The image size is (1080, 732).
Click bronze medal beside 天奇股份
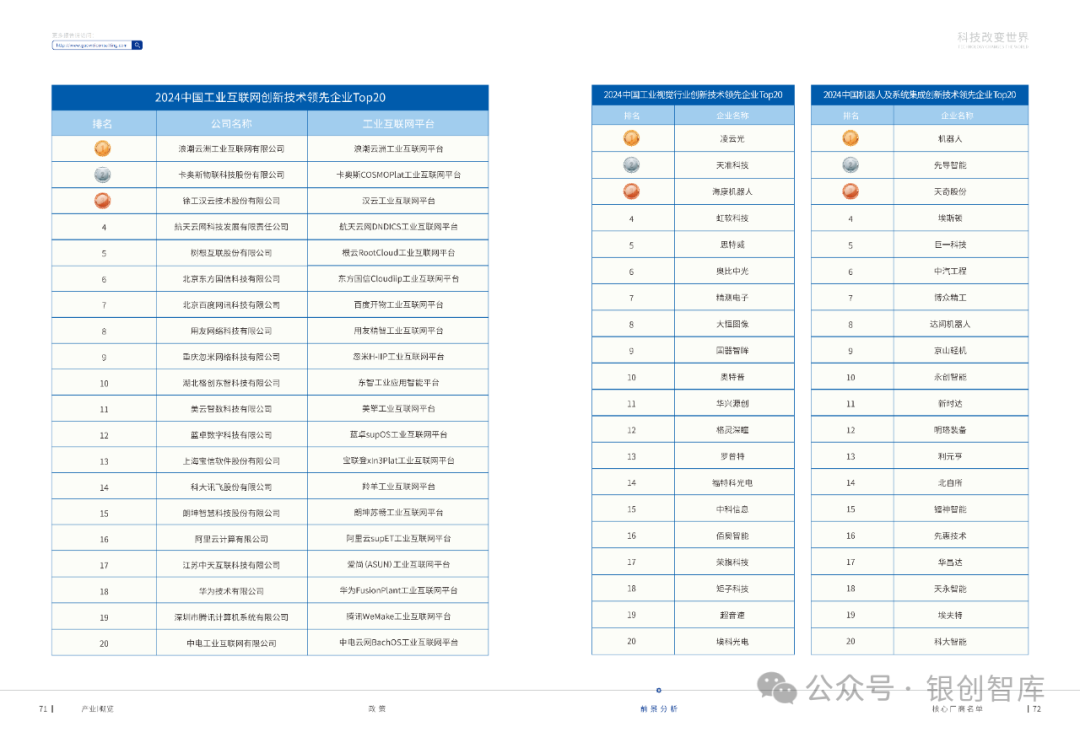[851, 191]
